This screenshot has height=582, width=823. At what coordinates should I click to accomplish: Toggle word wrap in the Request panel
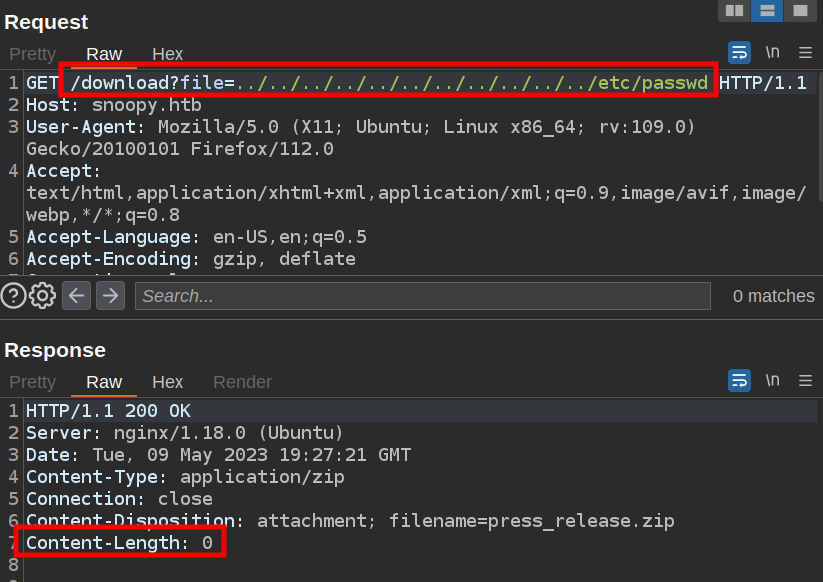739,53
